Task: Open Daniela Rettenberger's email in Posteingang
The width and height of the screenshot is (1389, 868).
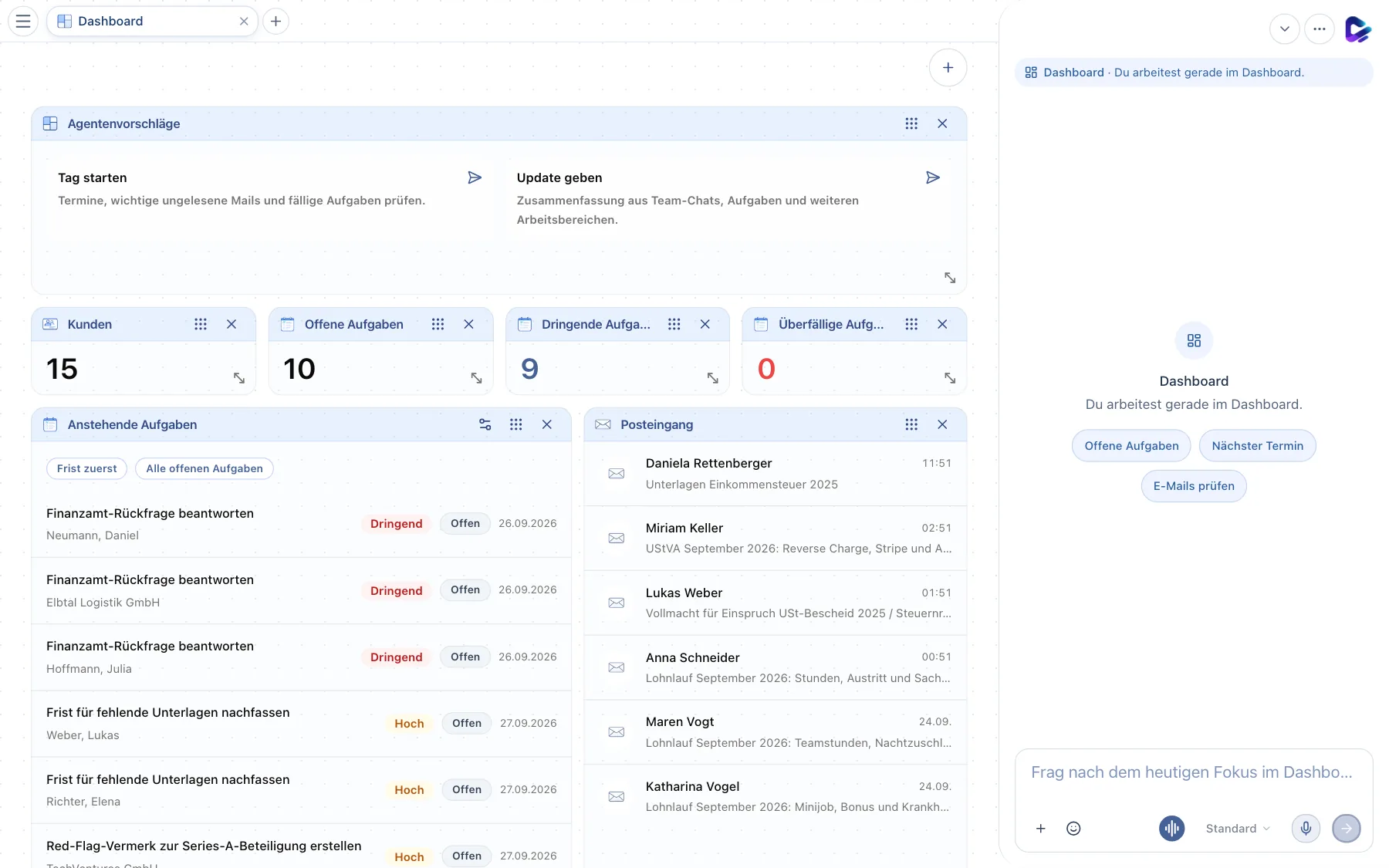Action: (x=776, y=474)
